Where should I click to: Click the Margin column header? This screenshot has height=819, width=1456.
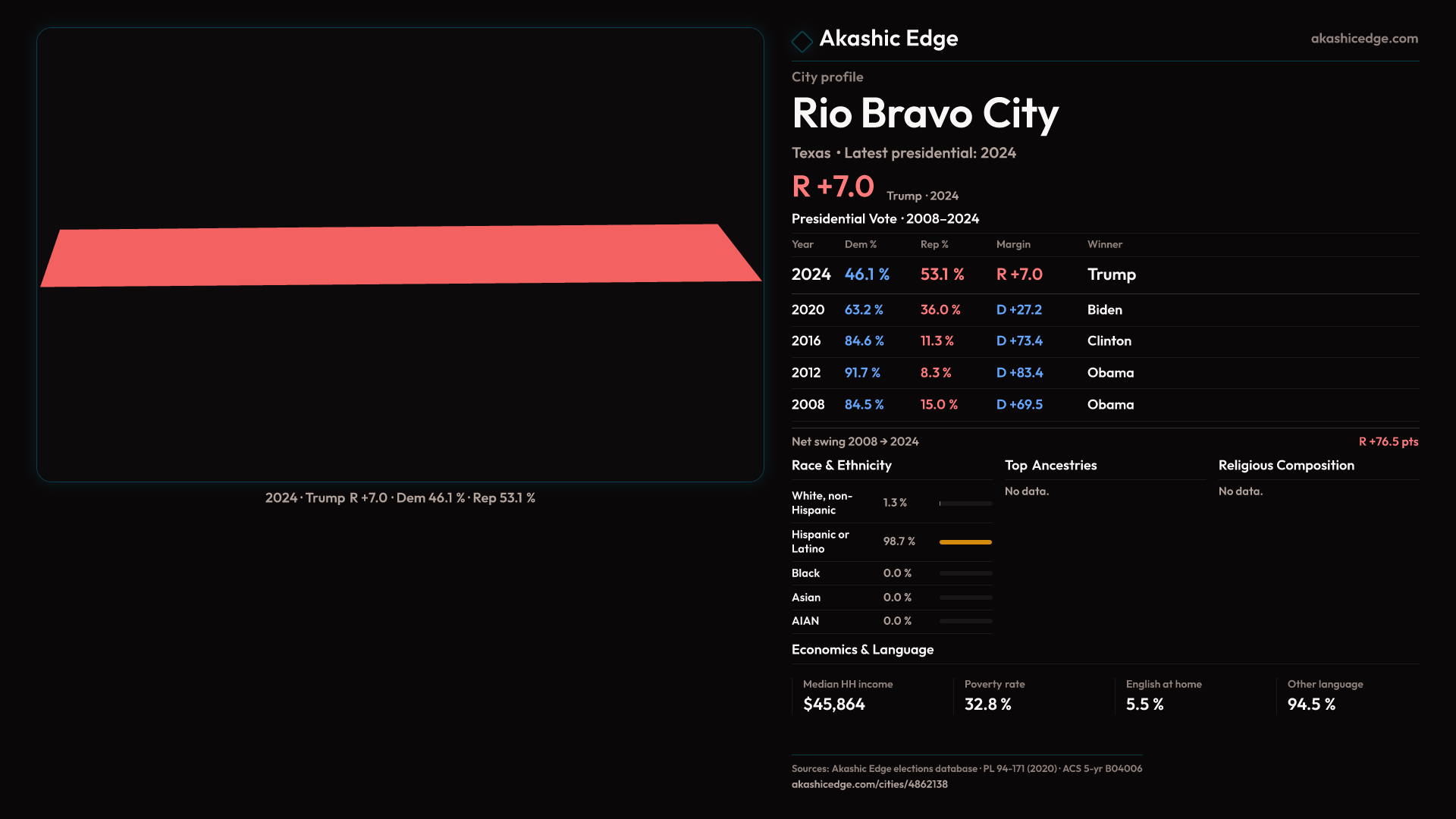coord(1012,244)
